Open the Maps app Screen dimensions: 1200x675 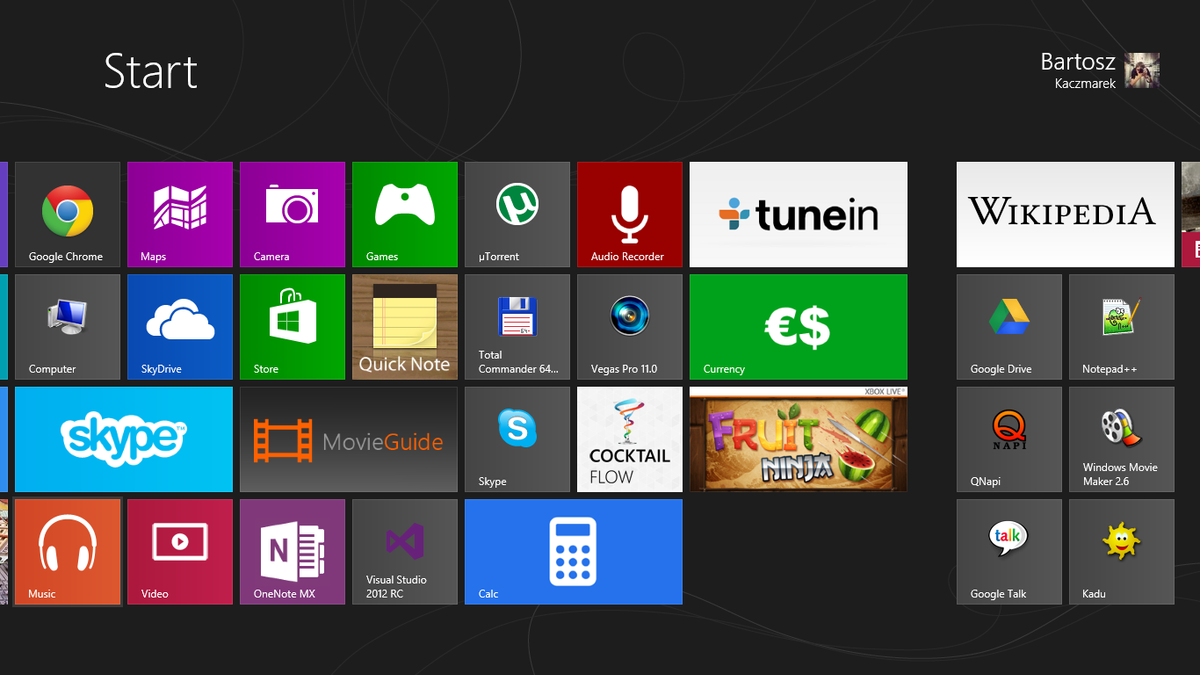coord(180,215)
